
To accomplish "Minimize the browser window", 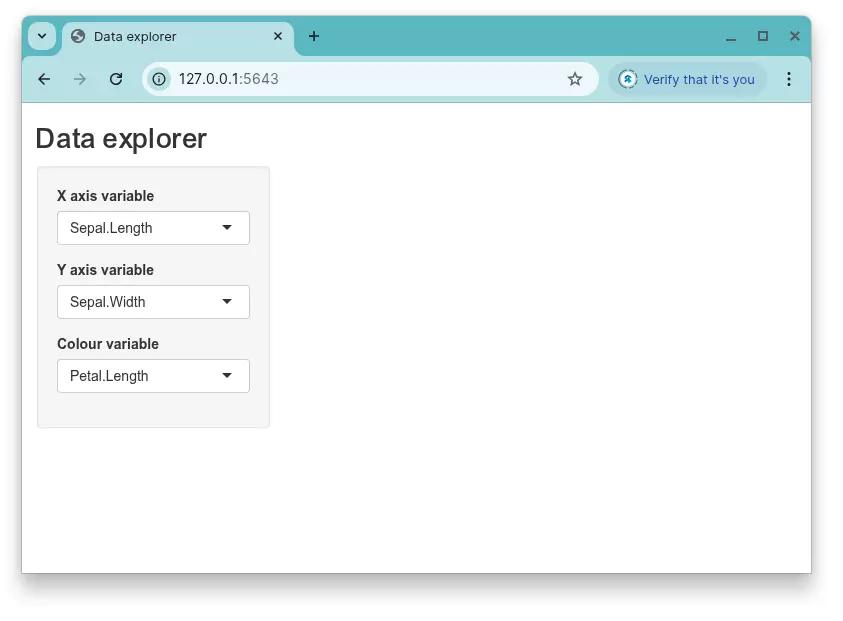I will coord(731,36).
